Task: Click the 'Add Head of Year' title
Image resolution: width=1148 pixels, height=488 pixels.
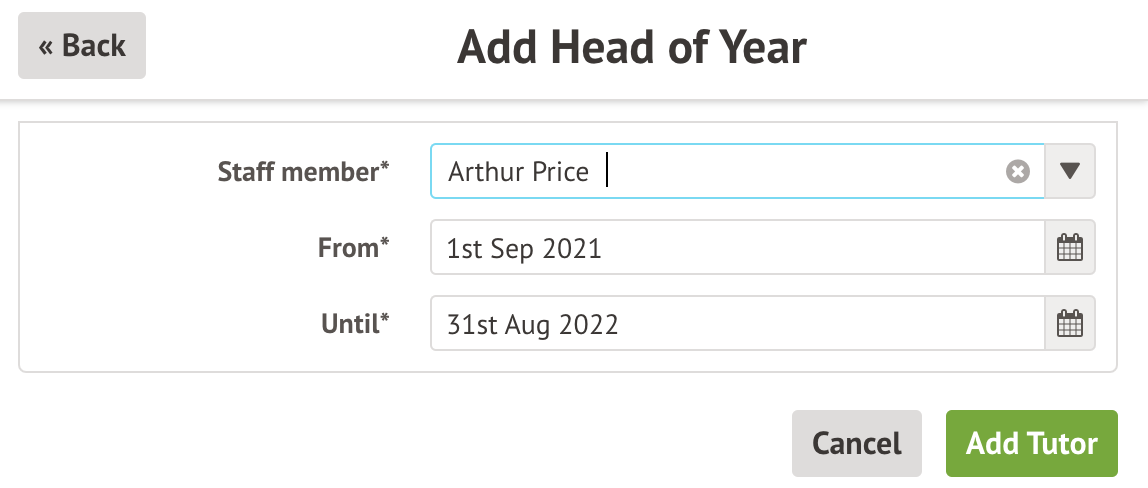Action: point(631,47)
